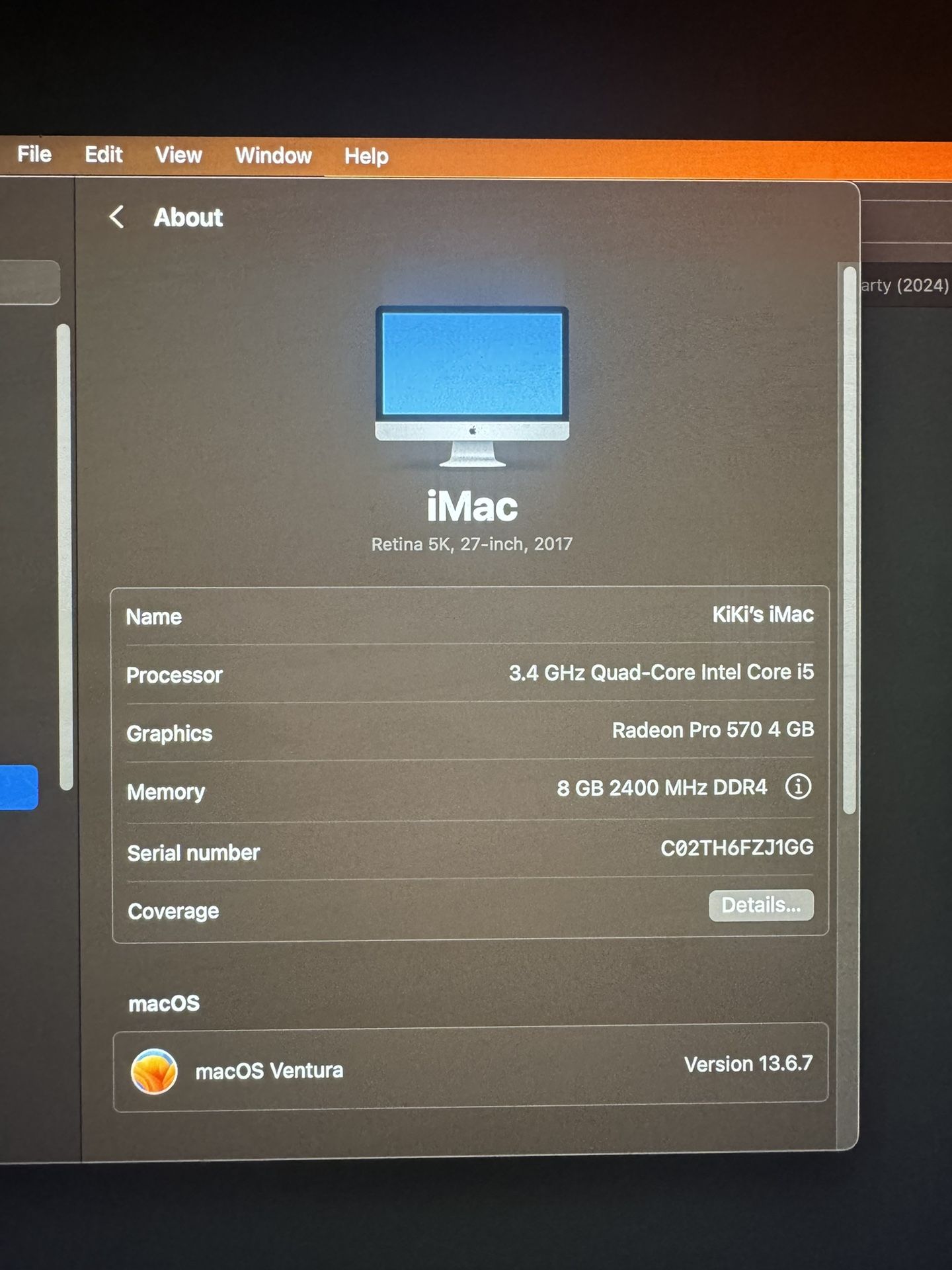Image resolution: width=952 pixels, height=1270 pixels.
Task: Click the Coverage row label
Action: click(173, 911)
